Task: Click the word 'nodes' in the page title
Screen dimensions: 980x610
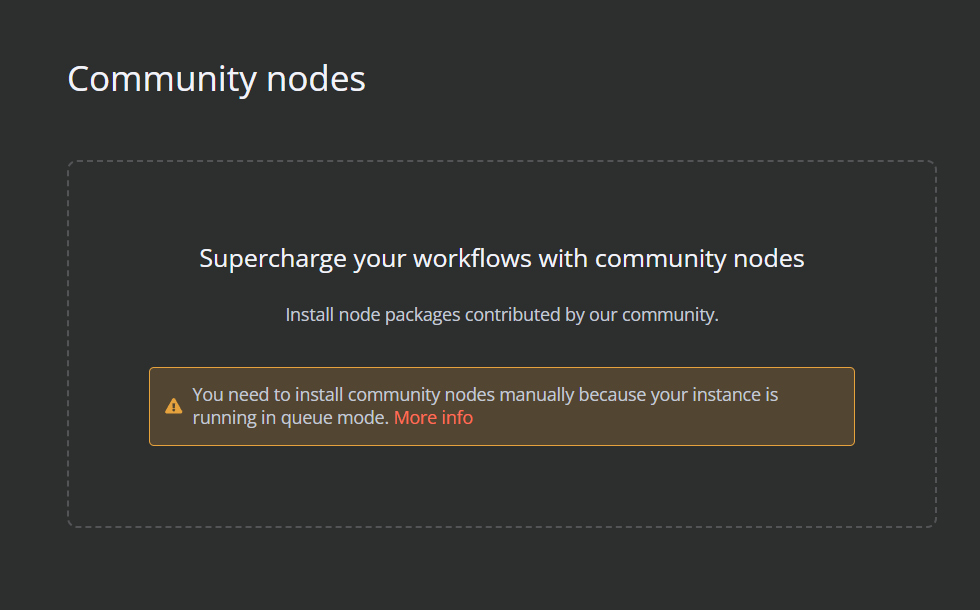Action: [316, 79]
